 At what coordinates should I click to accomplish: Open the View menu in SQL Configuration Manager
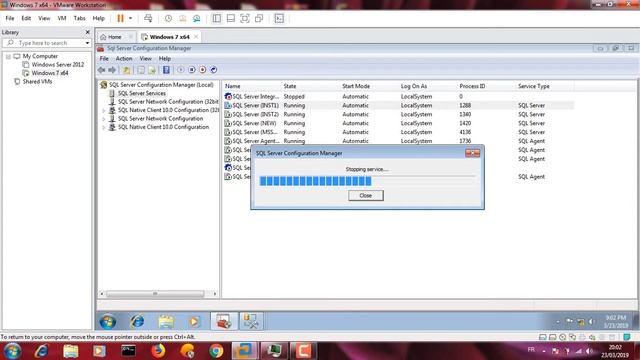click(145, 59)
